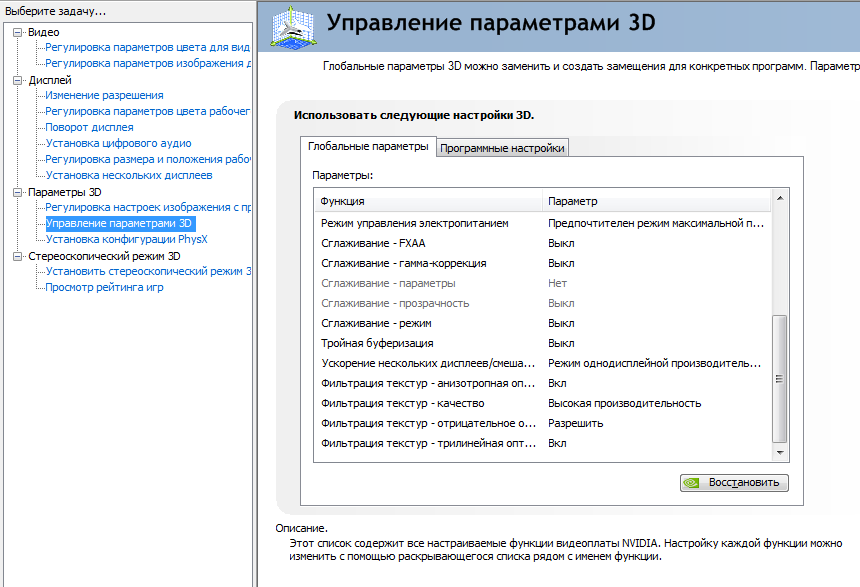Select Сглаживание - FXAA setting row
The width and height of the screenshot is (860, 587).
point(542,243)
